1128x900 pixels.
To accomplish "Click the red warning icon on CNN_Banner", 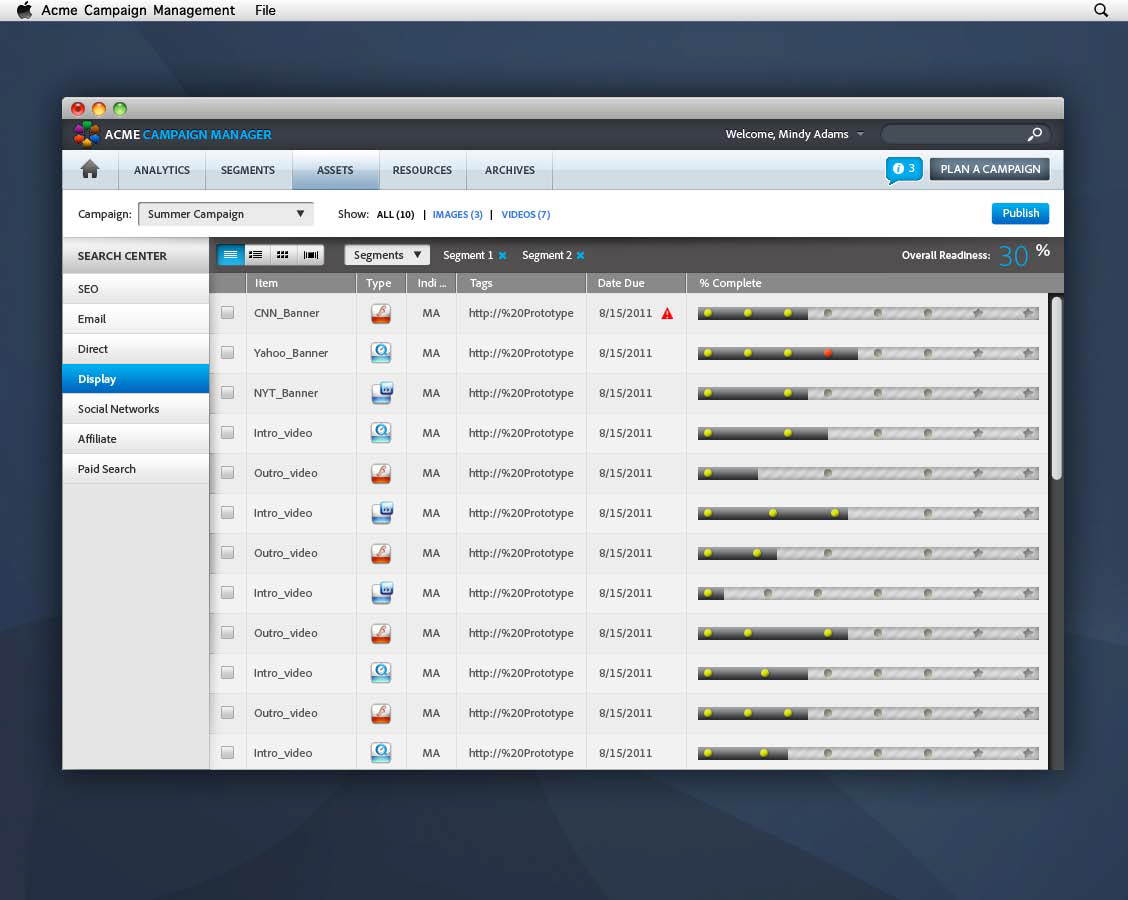I will click(668, 313).
